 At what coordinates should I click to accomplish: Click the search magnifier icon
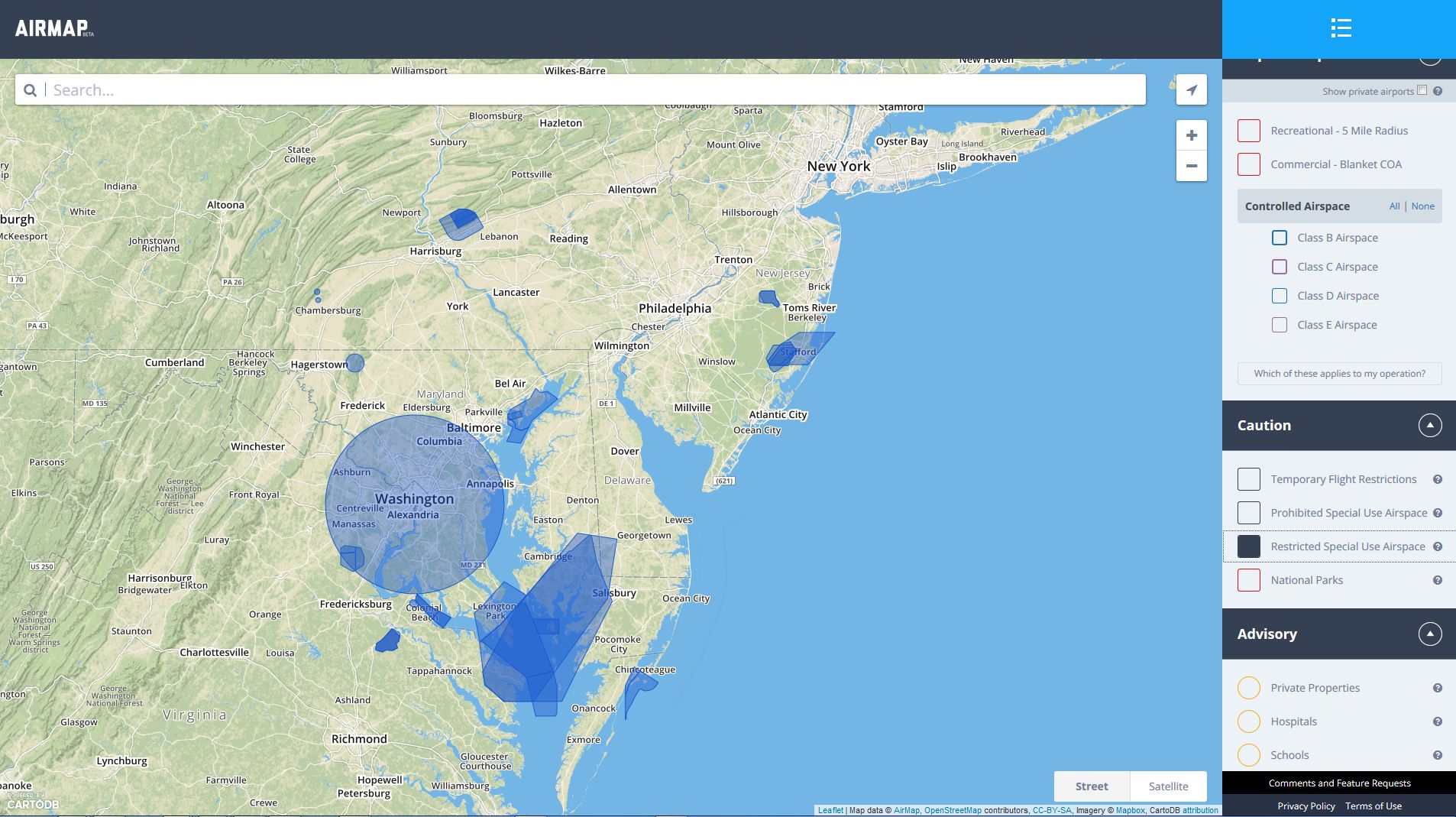click(x=30, y=90)
